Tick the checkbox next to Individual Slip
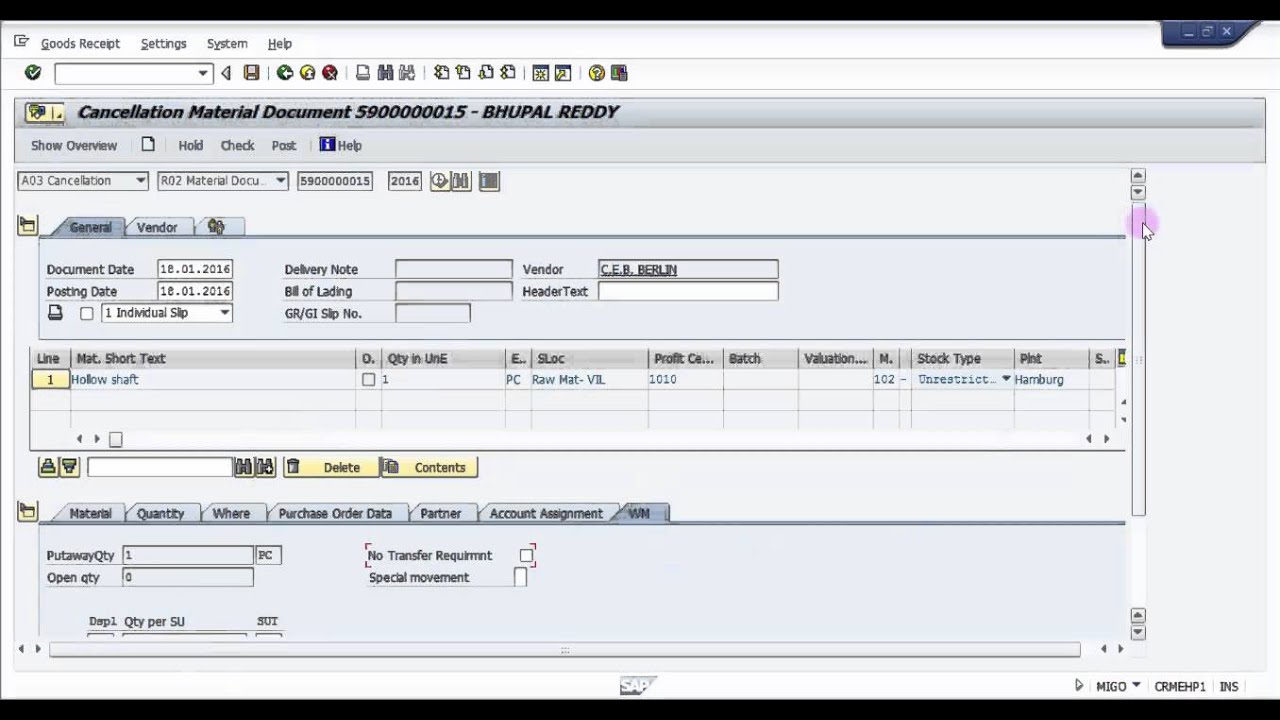Viewport: 1280px width, 720px height. click(87, 313)
